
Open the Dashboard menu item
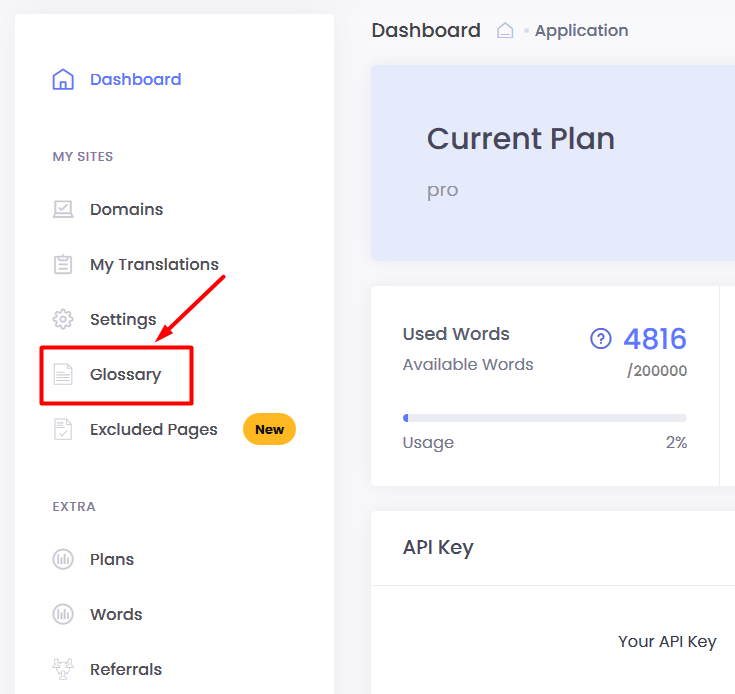[135, 79]
